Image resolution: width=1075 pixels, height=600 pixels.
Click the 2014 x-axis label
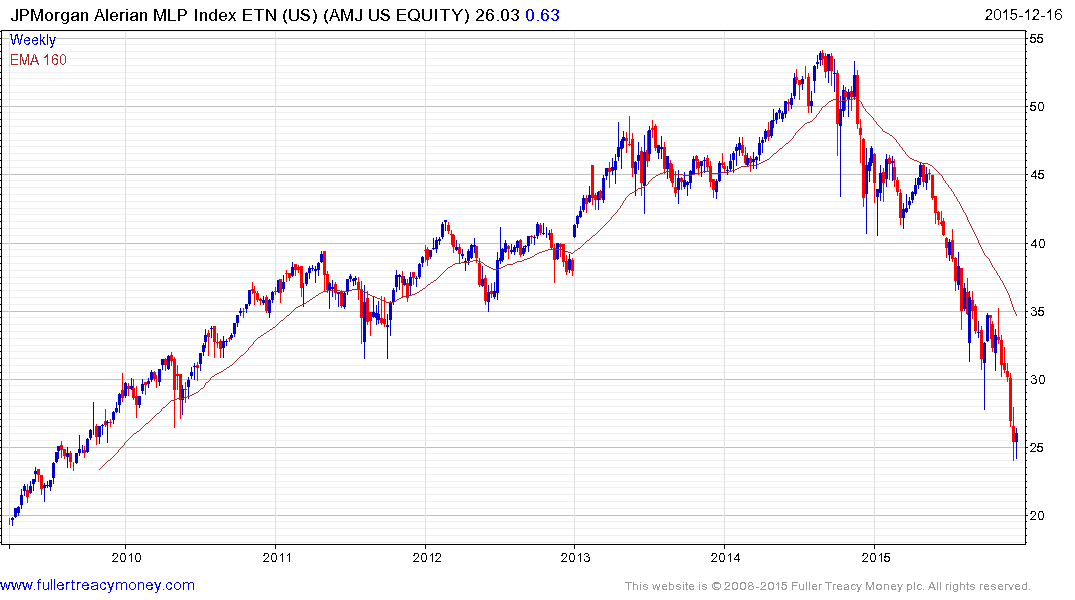point(725,557)
